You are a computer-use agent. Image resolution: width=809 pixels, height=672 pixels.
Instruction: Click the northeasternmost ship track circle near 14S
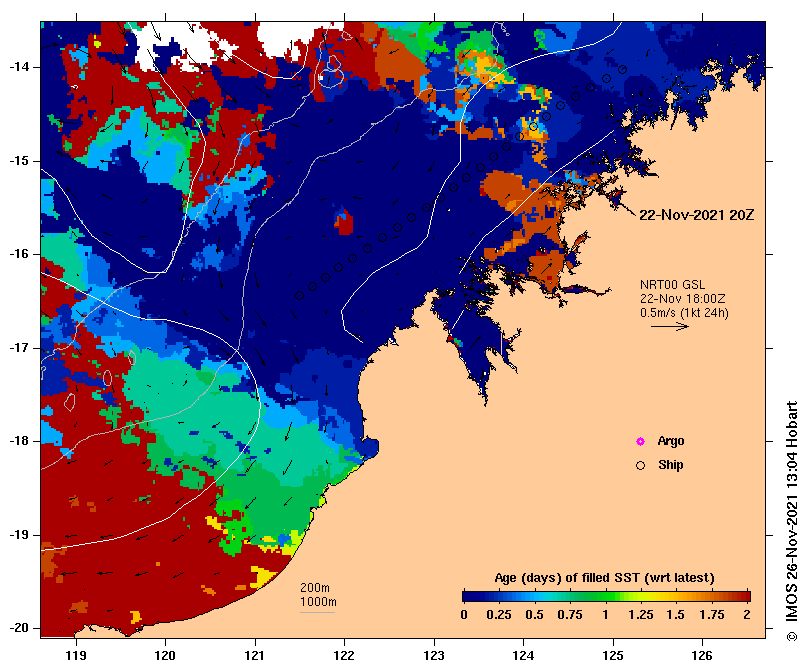[622, 69]
